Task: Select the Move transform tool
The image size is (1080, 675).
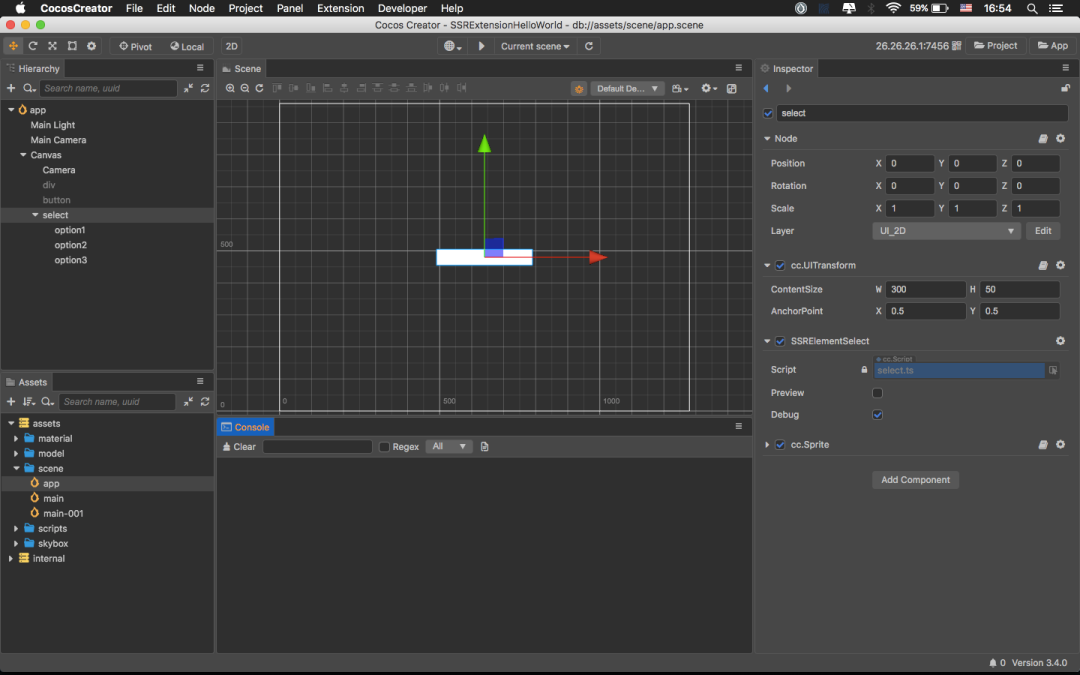Action: tap(13, 46)
